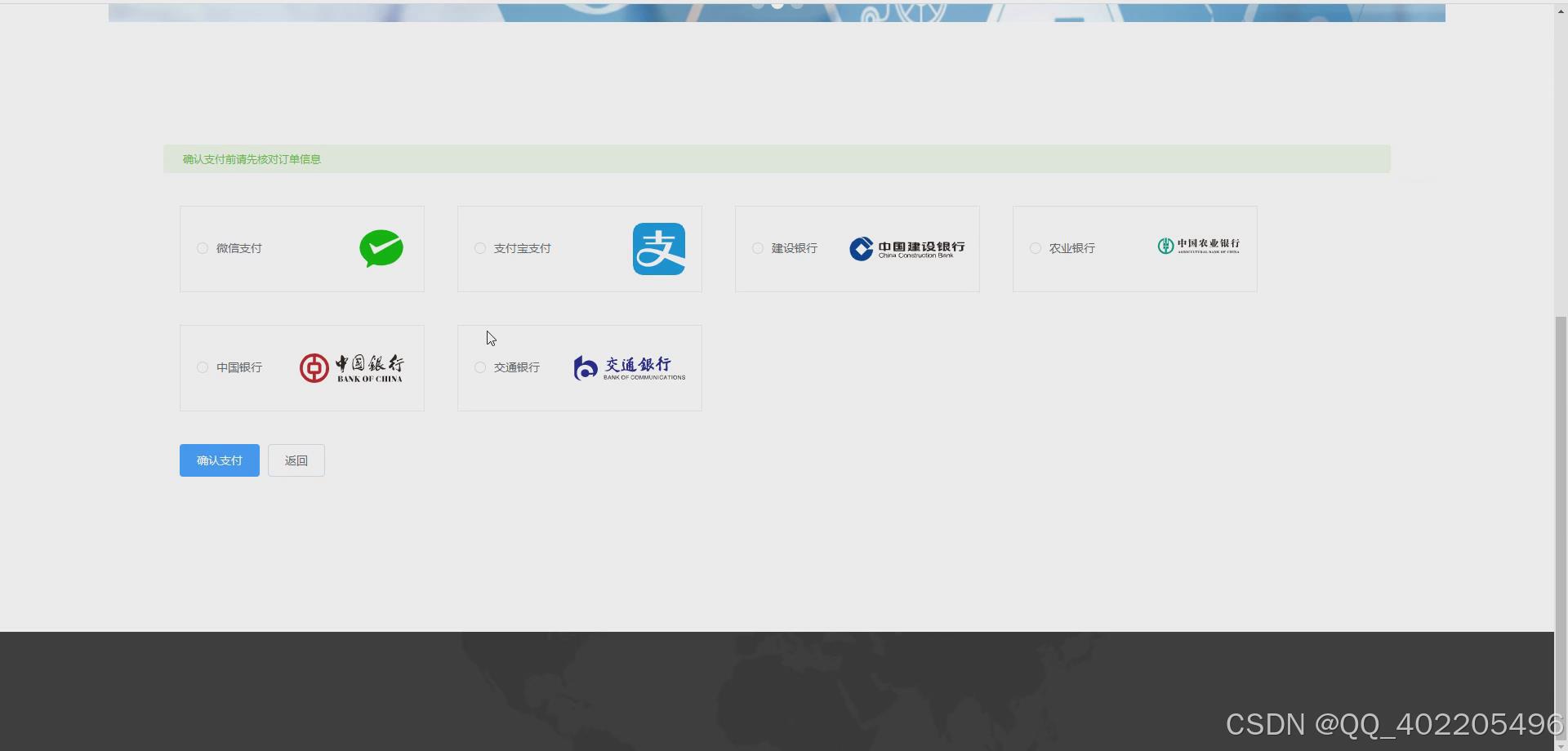
Task: Click the Bank of Communications logo
Action: coord(630,368)
